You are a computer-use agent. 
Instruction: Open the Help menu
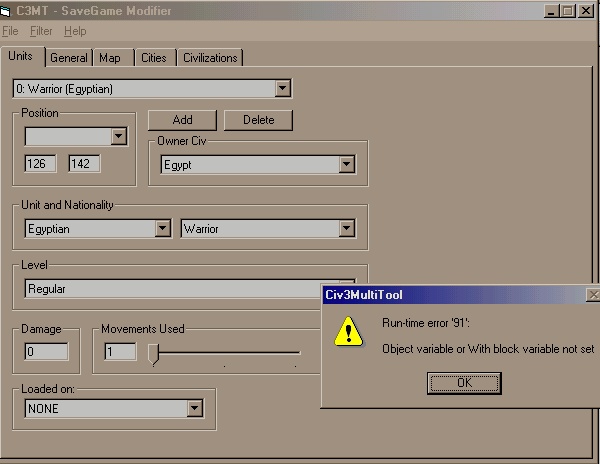75,32
